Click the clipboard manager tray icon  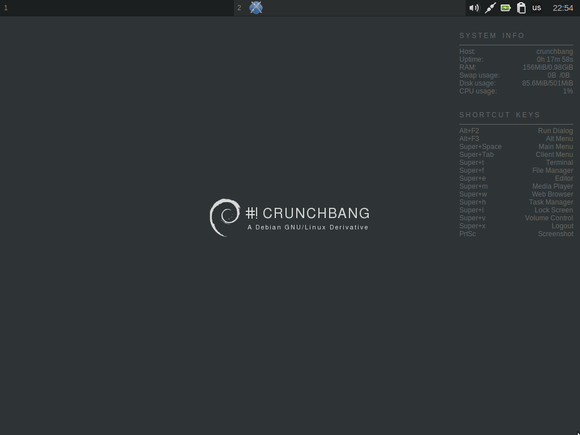[521, 8]
